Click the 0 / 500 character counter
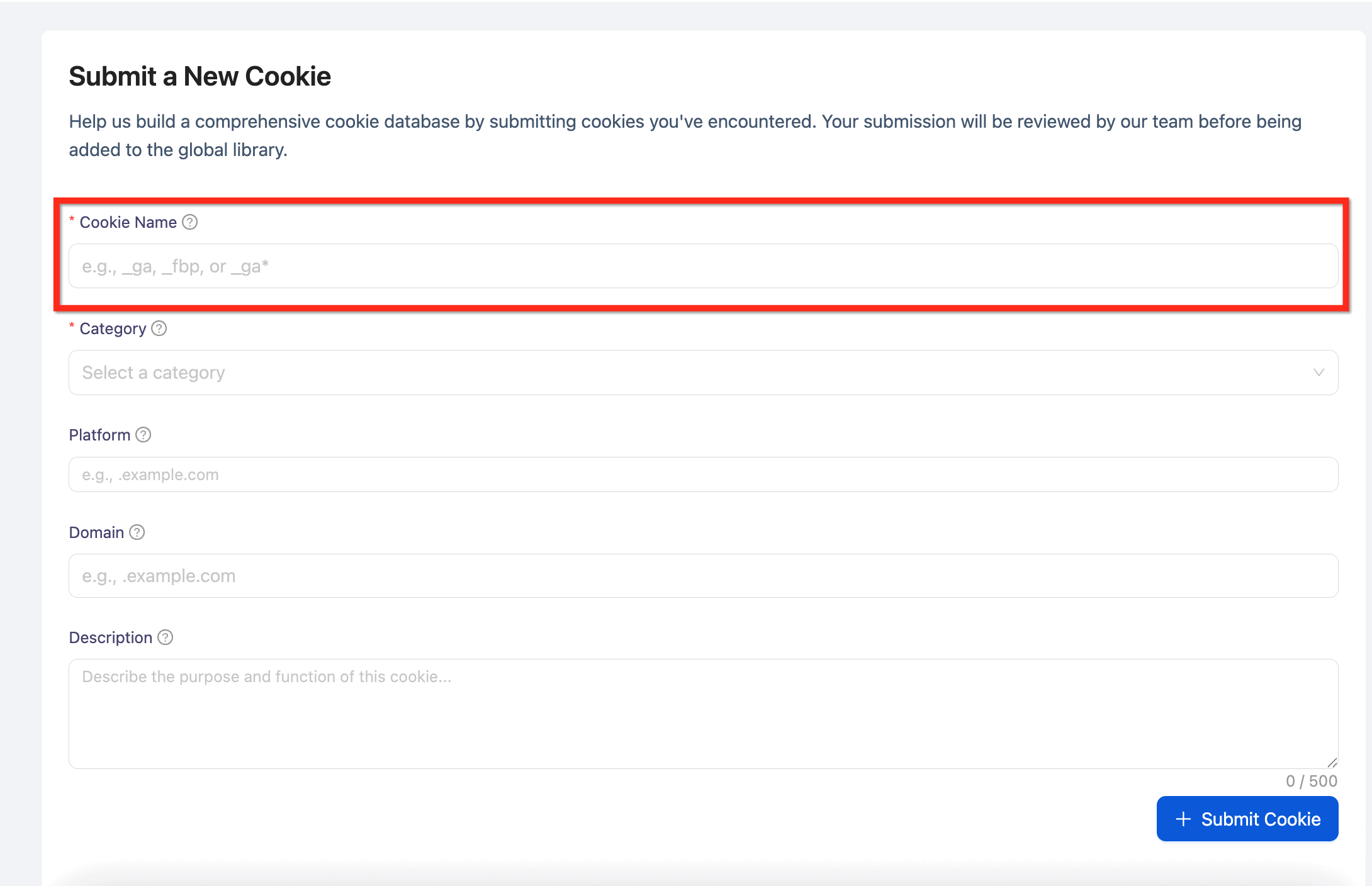The width and height of the screenshot is (1372, 886). (x=1311, y=780)
